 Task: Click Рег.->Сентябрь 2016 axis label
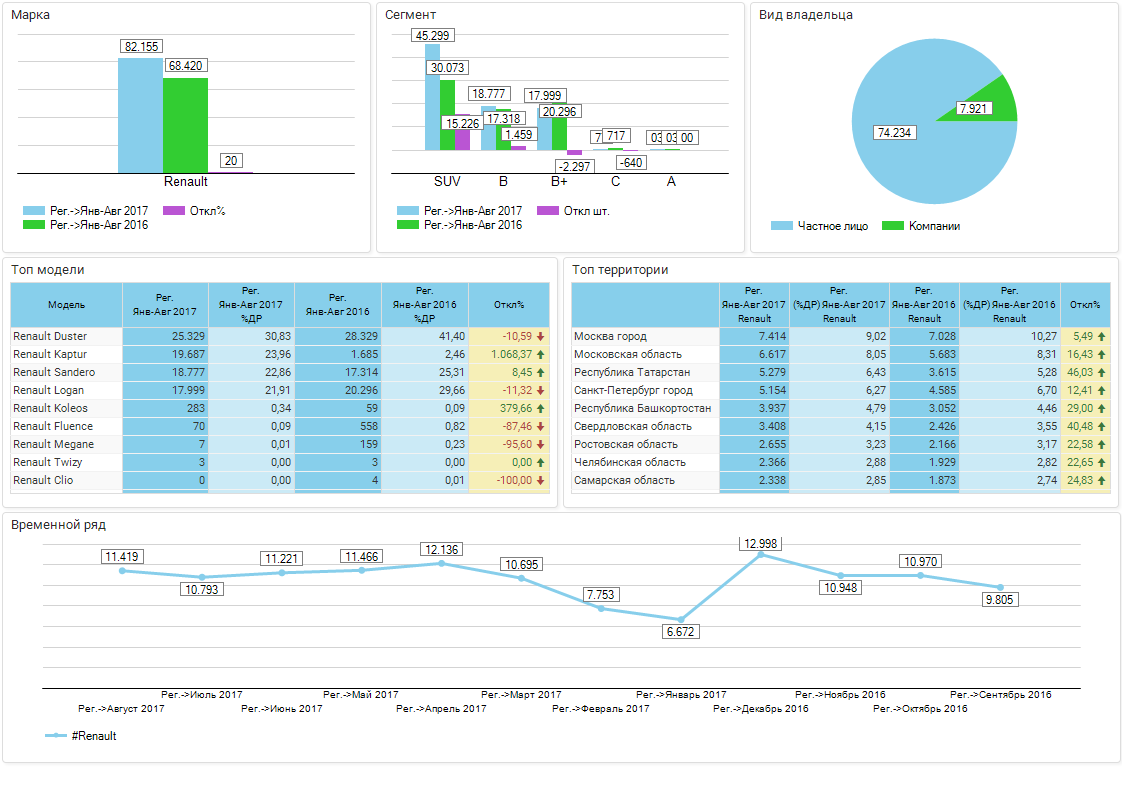coord(1000,694)
